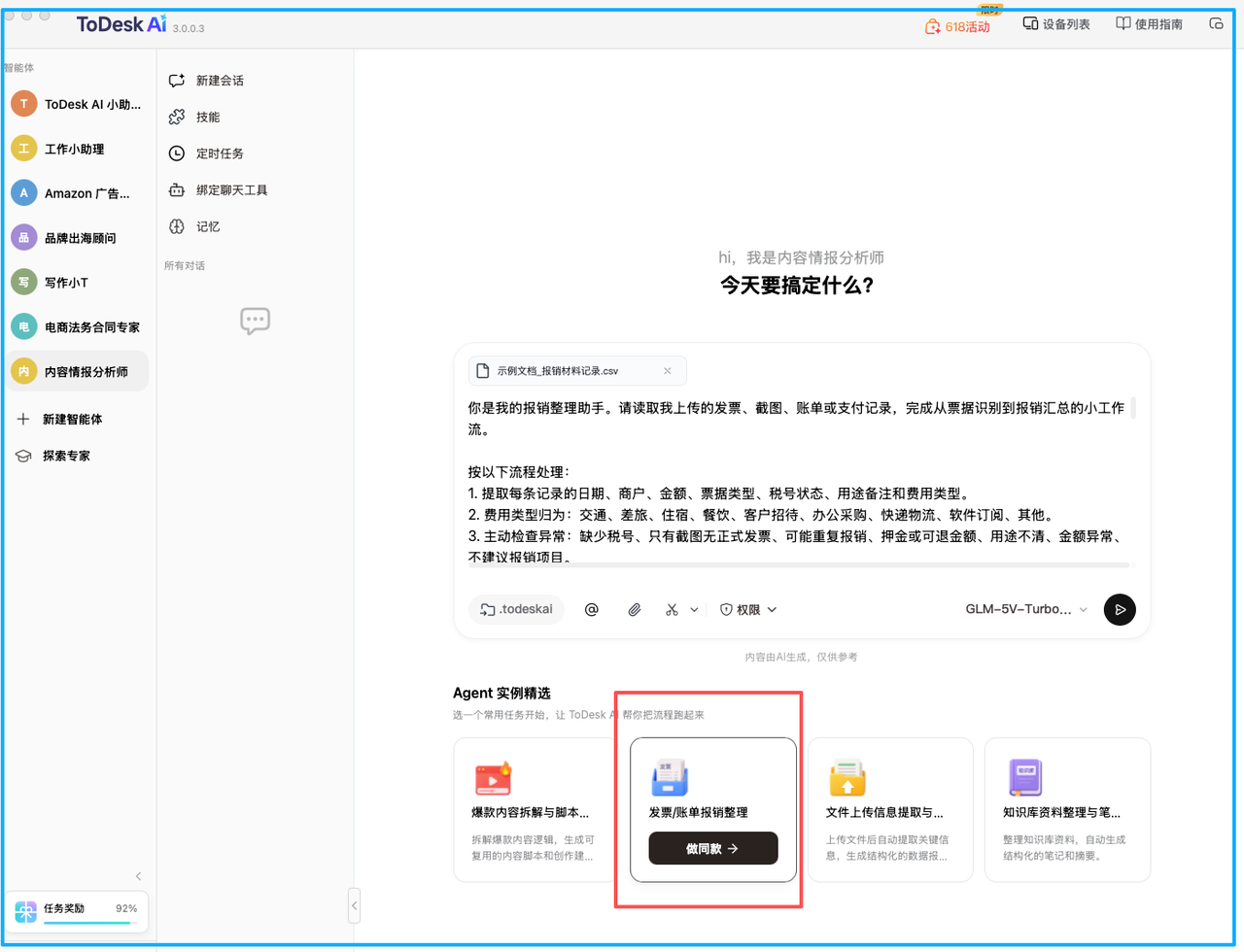Open 绑定聊天工具 chat tool binding
Screen dimensions: 1244x952
tap(218, 190)
